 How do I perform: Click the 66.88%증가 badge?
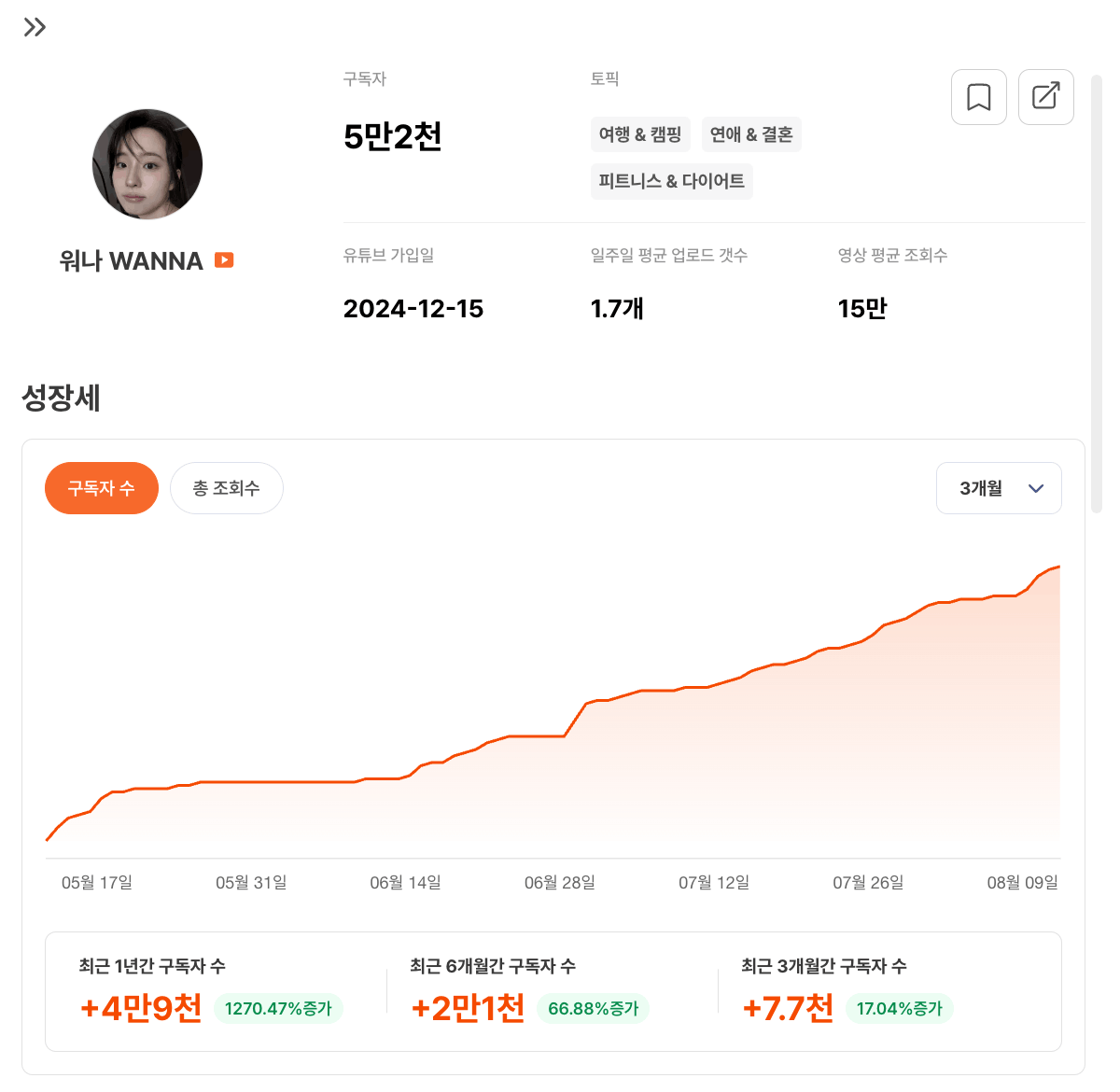click(x=594, y=1009)
